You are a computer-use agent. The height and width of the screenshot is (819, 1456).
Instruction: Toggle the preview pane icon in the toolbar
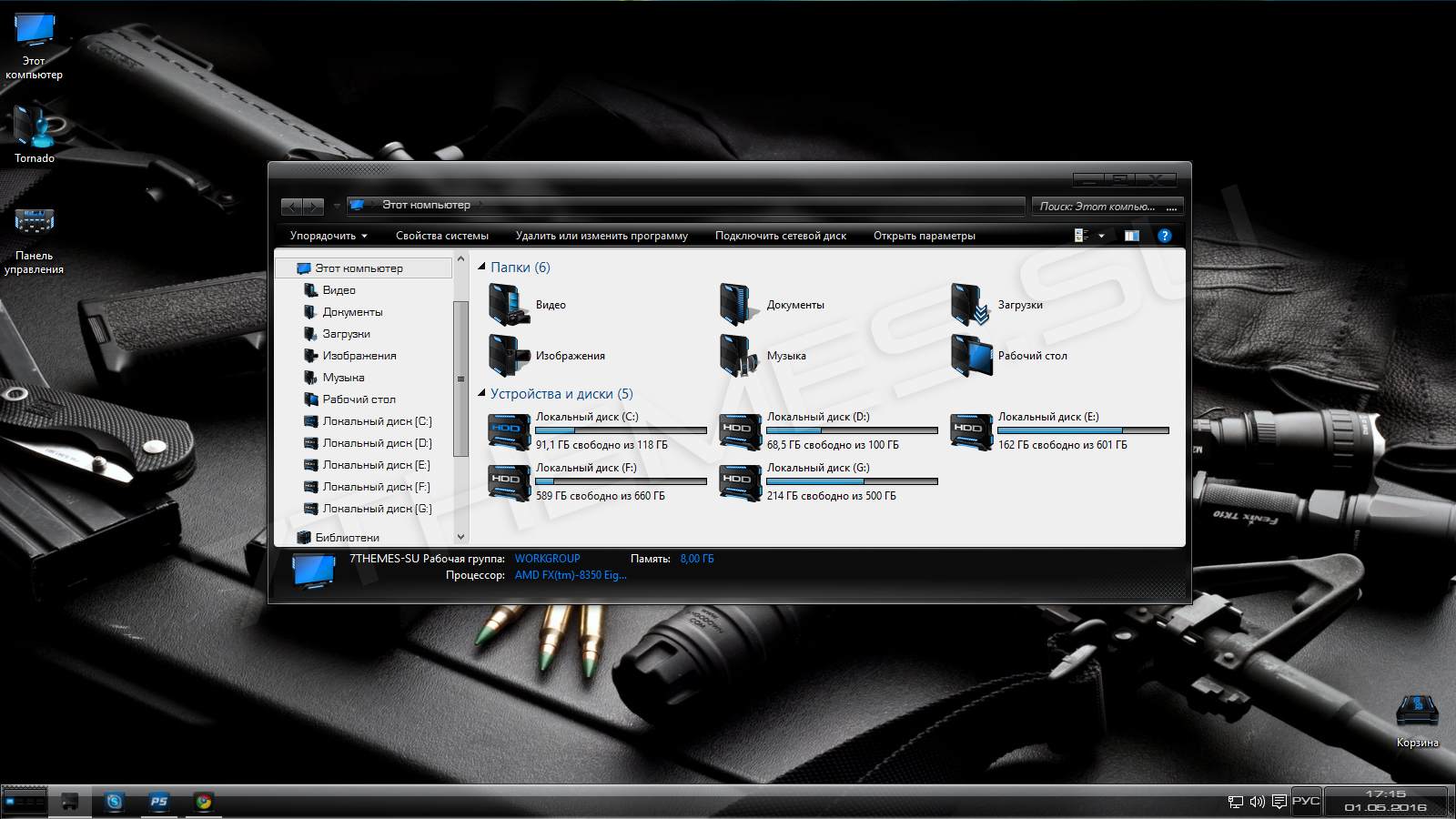tap(1132, 236)
